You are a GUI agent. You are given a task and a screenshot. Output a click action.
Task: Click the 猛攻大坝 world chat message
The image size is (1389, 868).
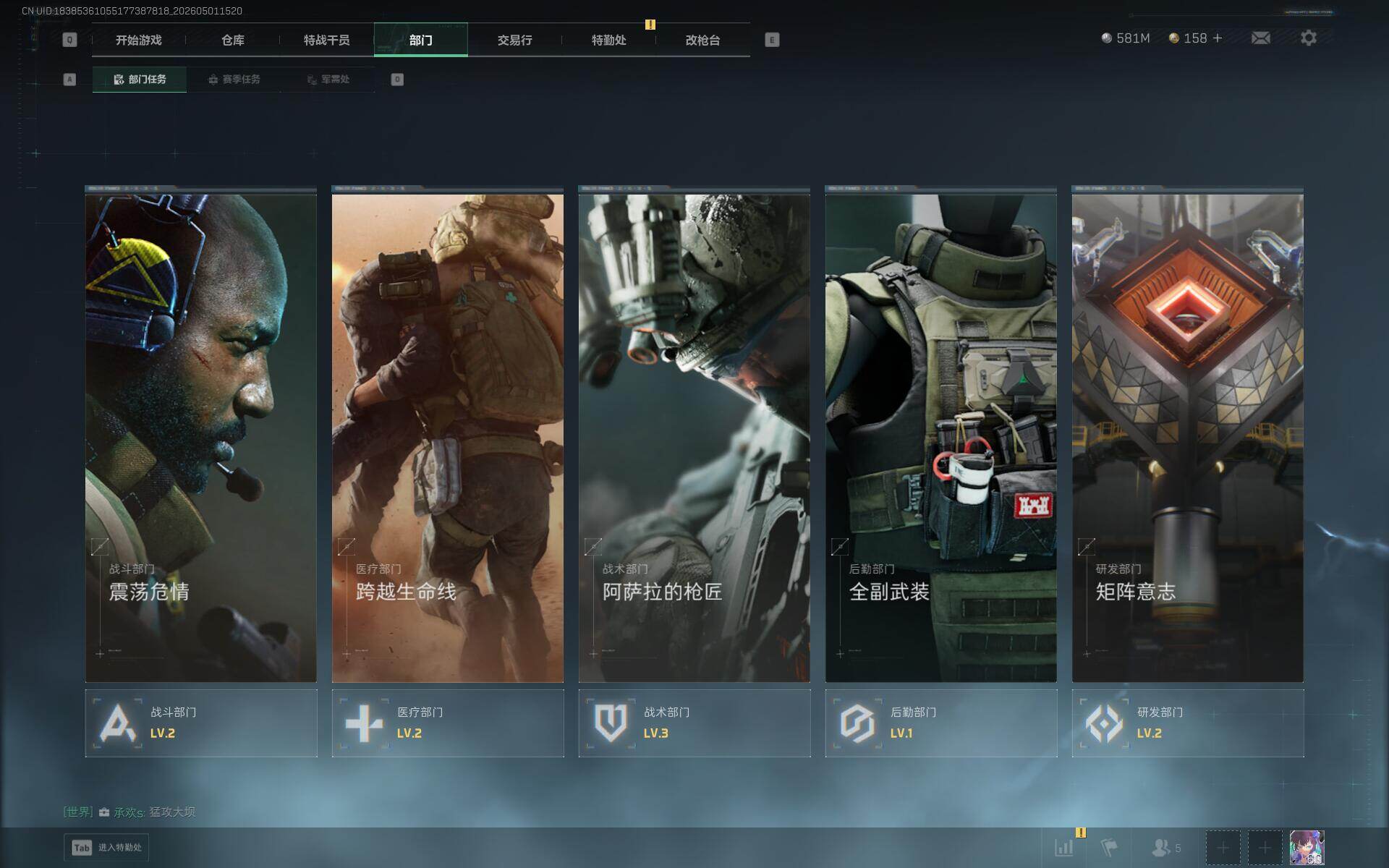(x=172, y=812)
